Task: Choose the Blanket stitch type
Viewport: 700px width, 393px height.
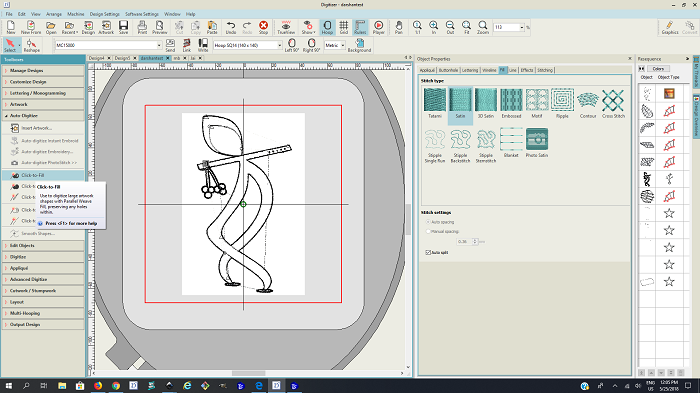Action: point(511,142)
